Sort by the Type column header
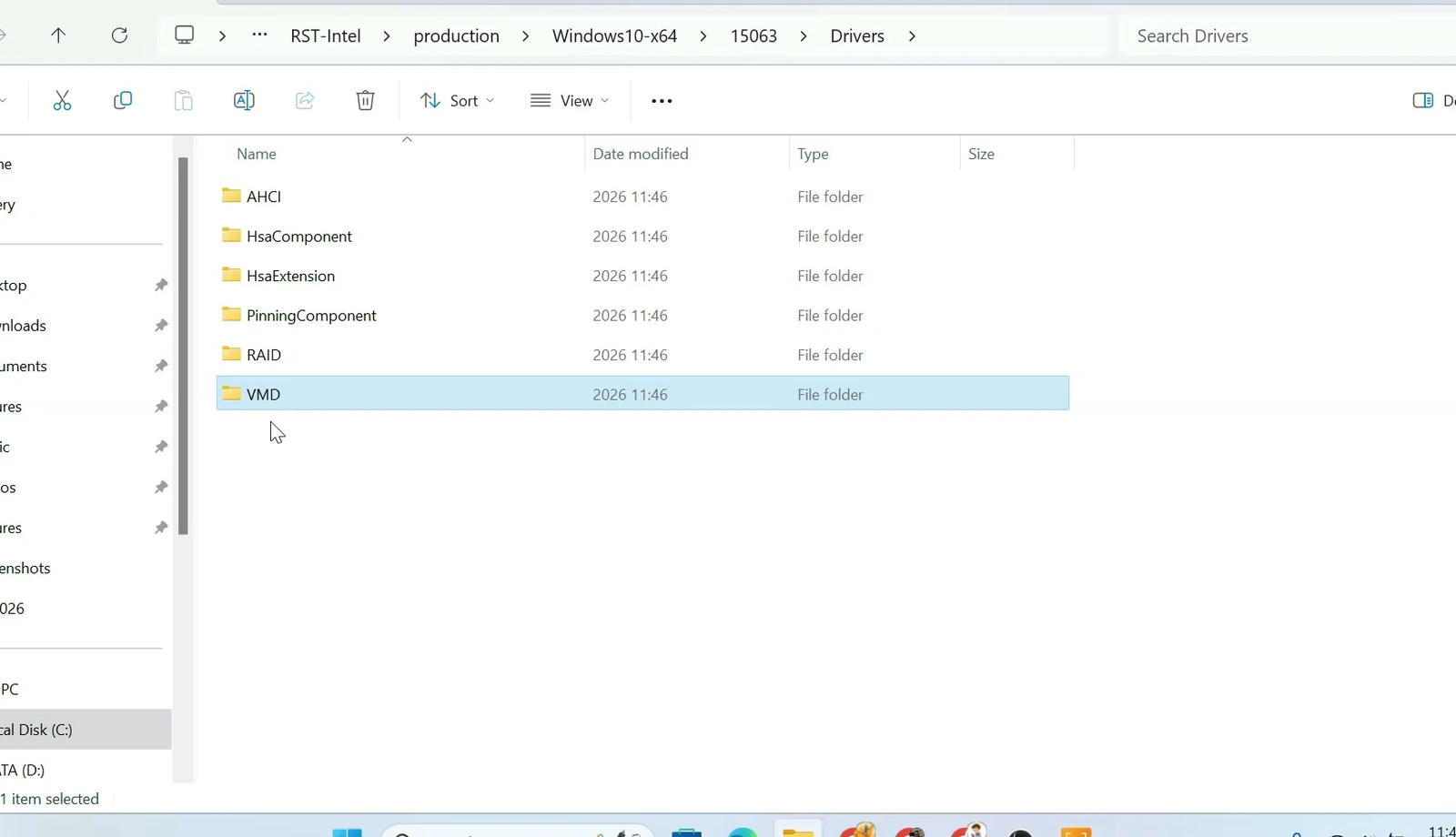Screen dimensions: 1456x837 (813, 154)
